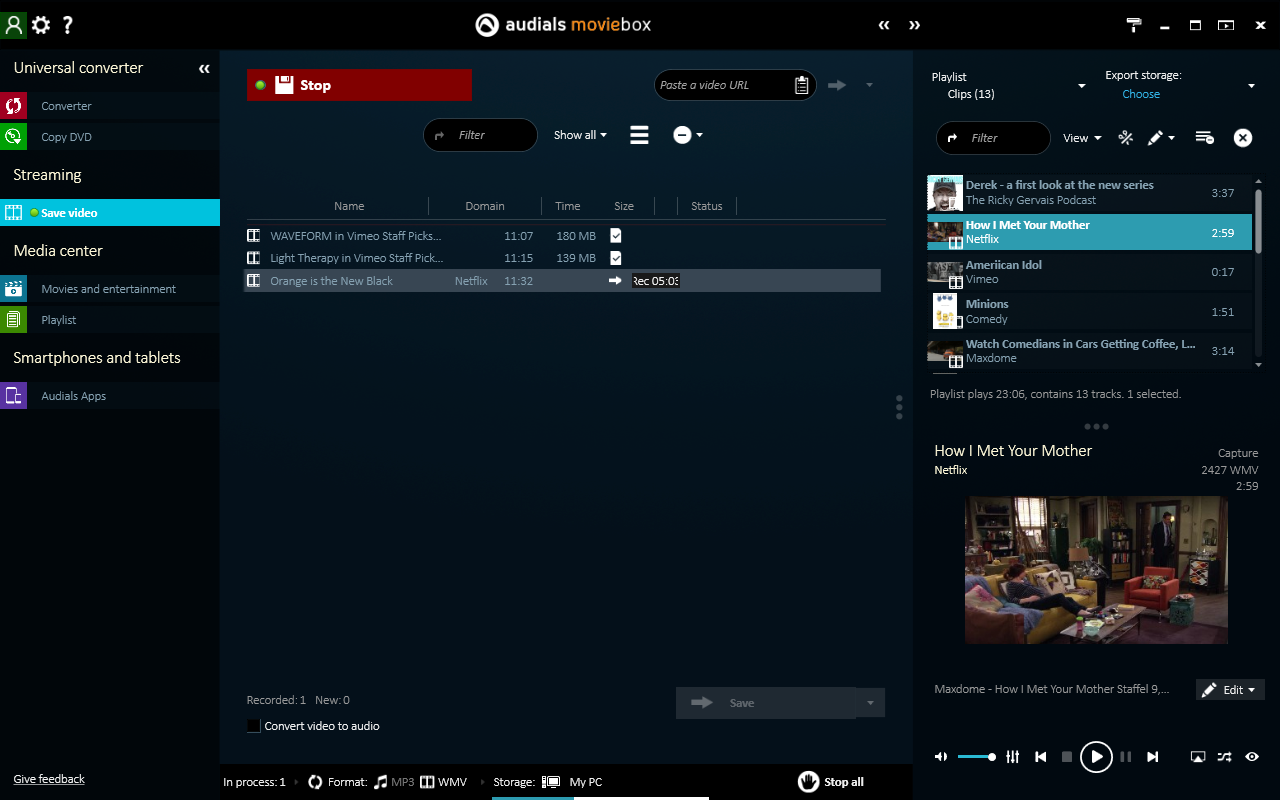Click the clipboard paste icon in URL box

point(801,85)
